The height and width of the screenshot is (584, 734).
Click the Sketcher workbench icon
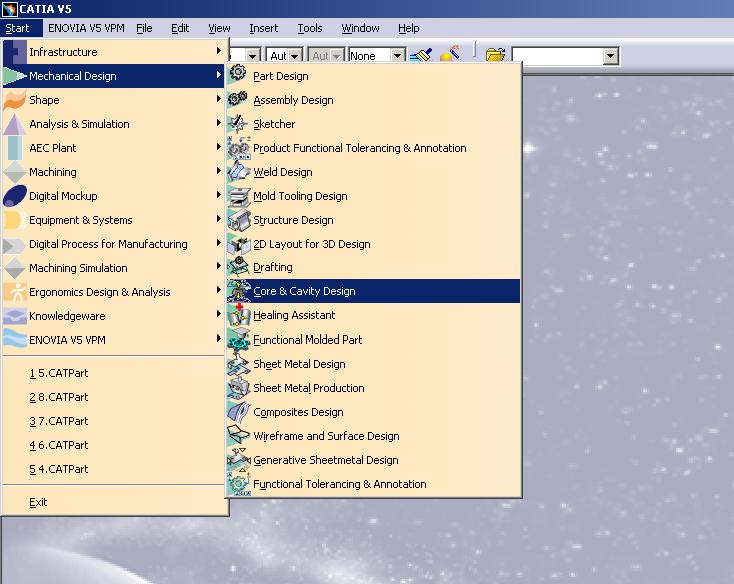238,124
